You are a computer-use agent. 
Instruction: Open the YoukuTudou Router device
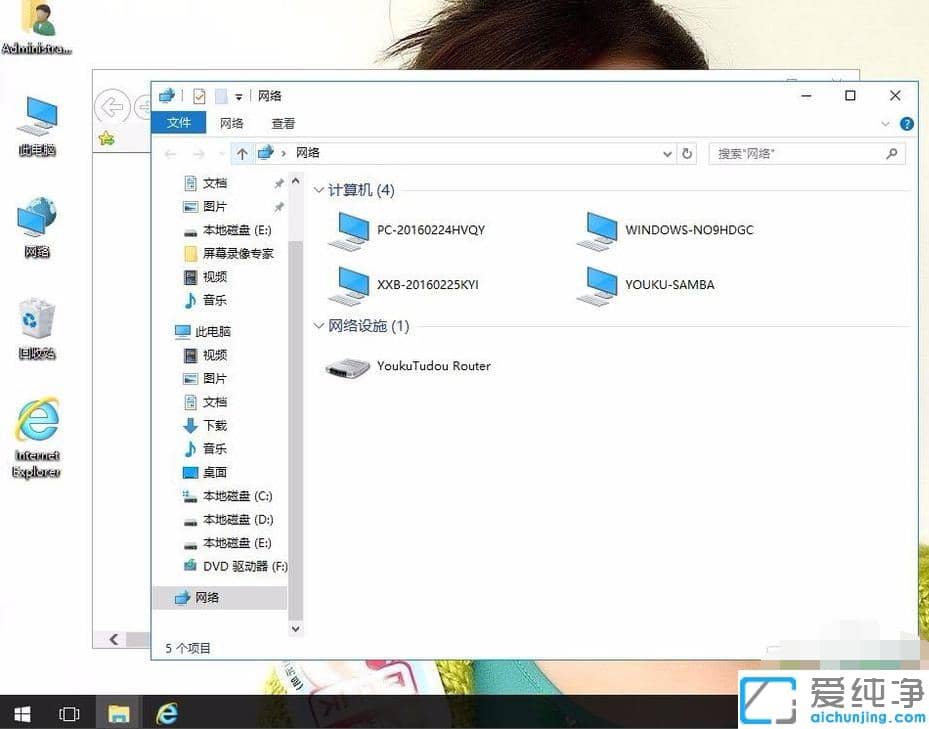click(433, 366)
